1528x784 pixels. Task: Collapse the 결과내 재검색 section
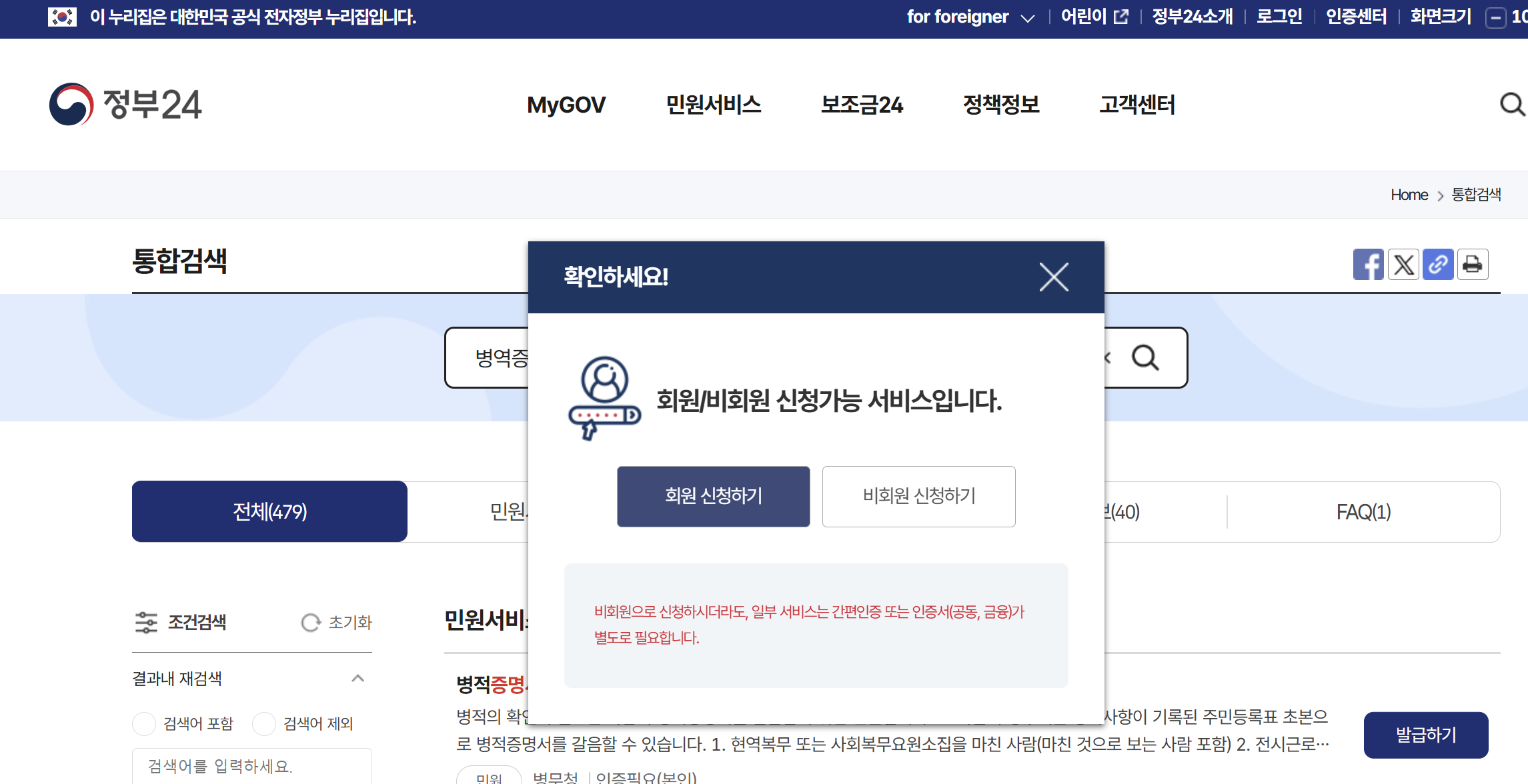click(357, 679)
